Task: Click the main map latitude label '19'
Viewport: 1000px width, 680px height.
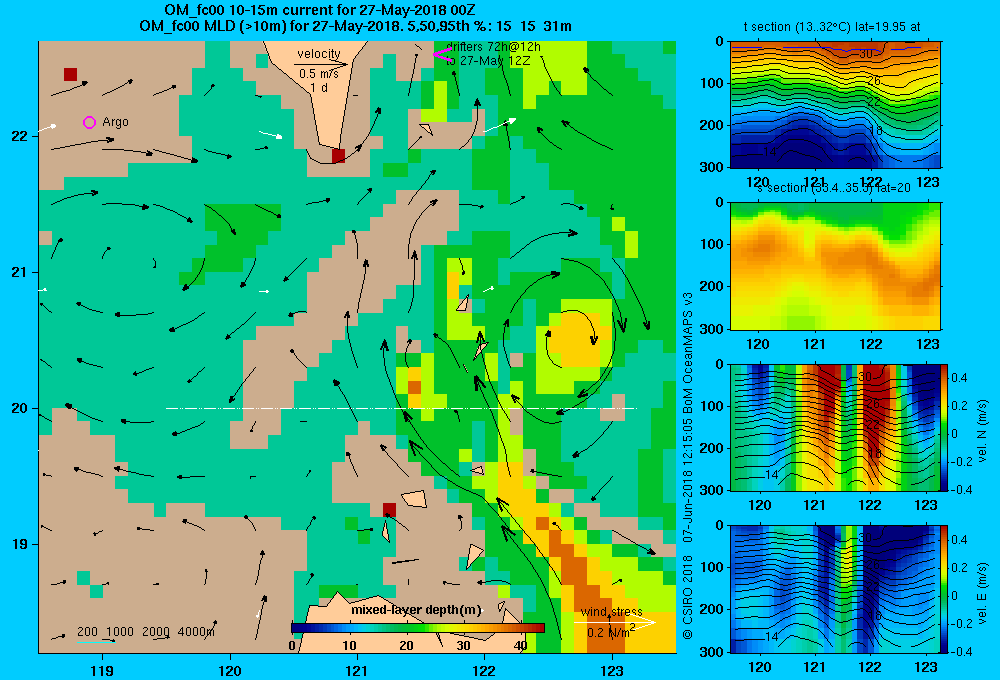Action: point(19,544)
